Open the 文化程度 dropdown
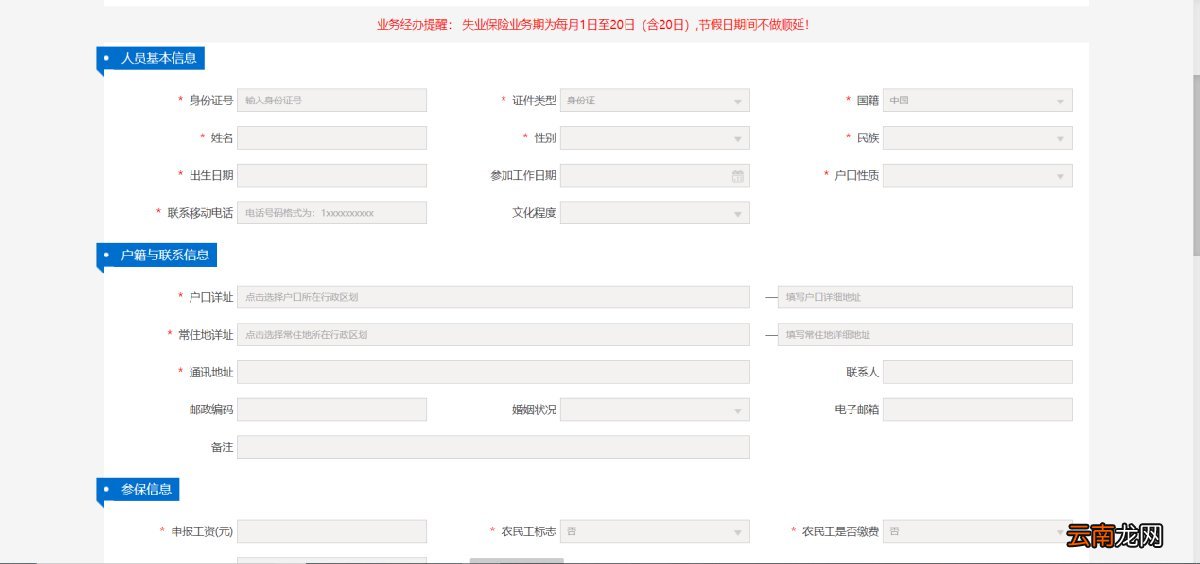 (655, 213)
